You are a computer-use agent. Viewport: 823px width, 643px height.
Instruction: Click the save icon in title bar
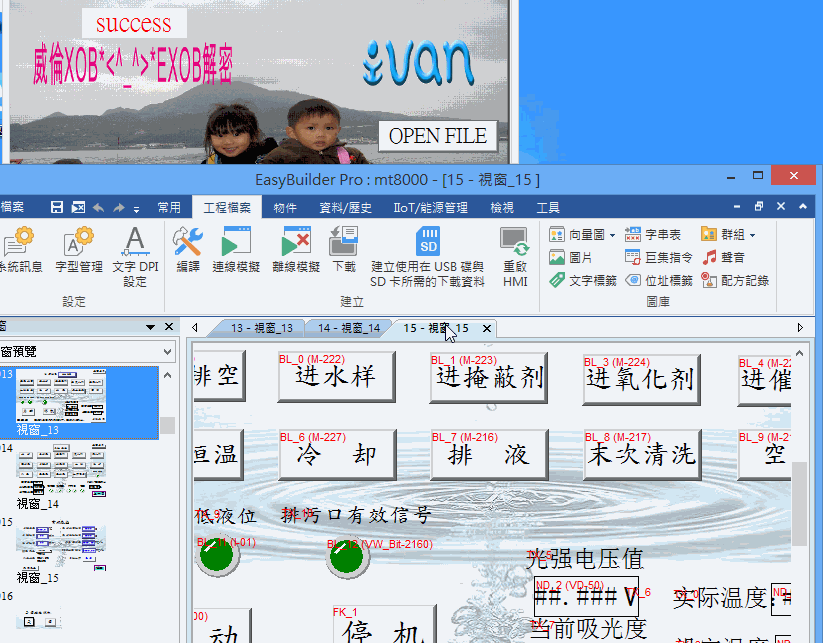[57, 208]
